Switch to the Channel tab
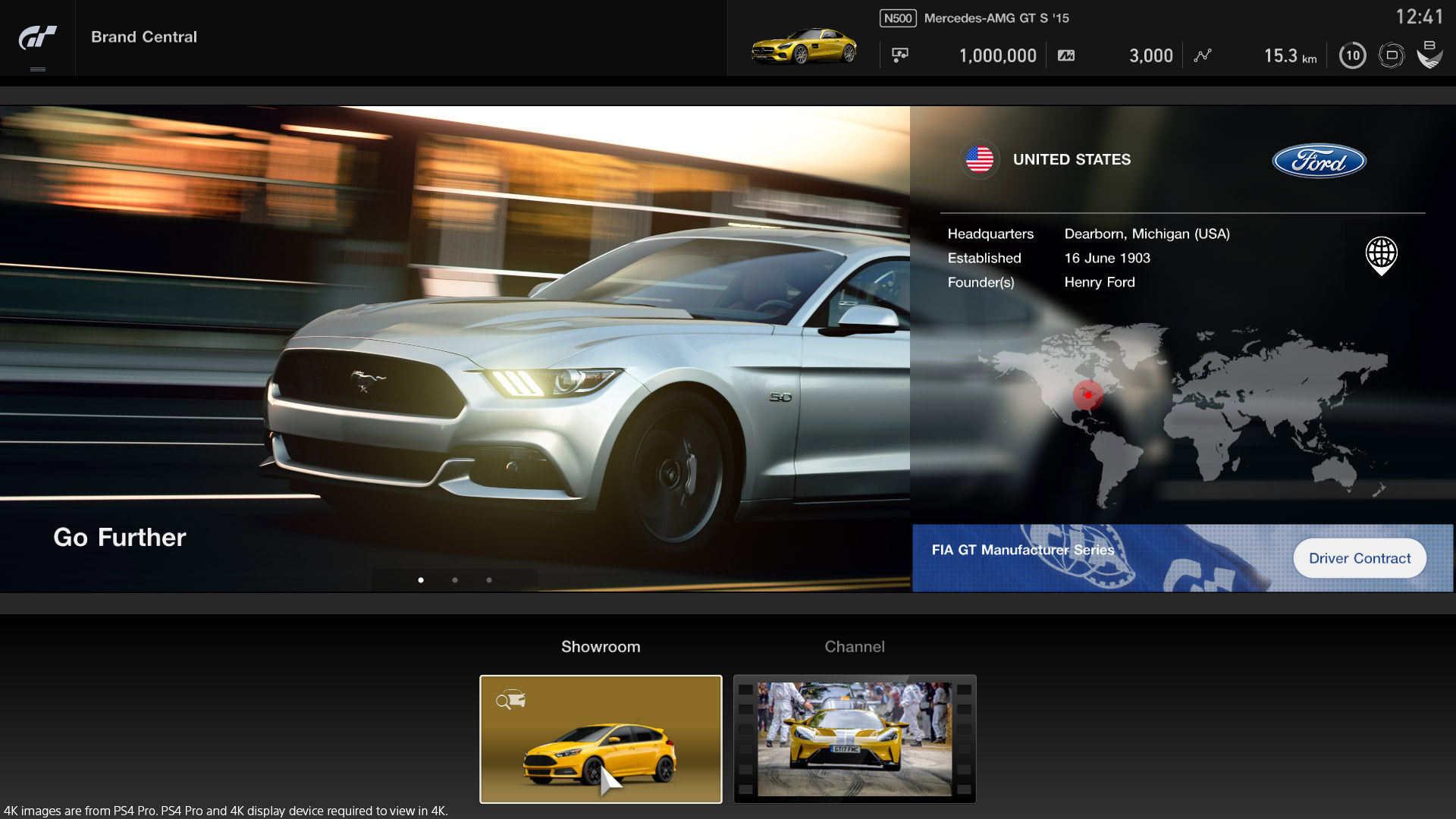The width and height of the screenshot is (1456, 819). coord(855,646)
